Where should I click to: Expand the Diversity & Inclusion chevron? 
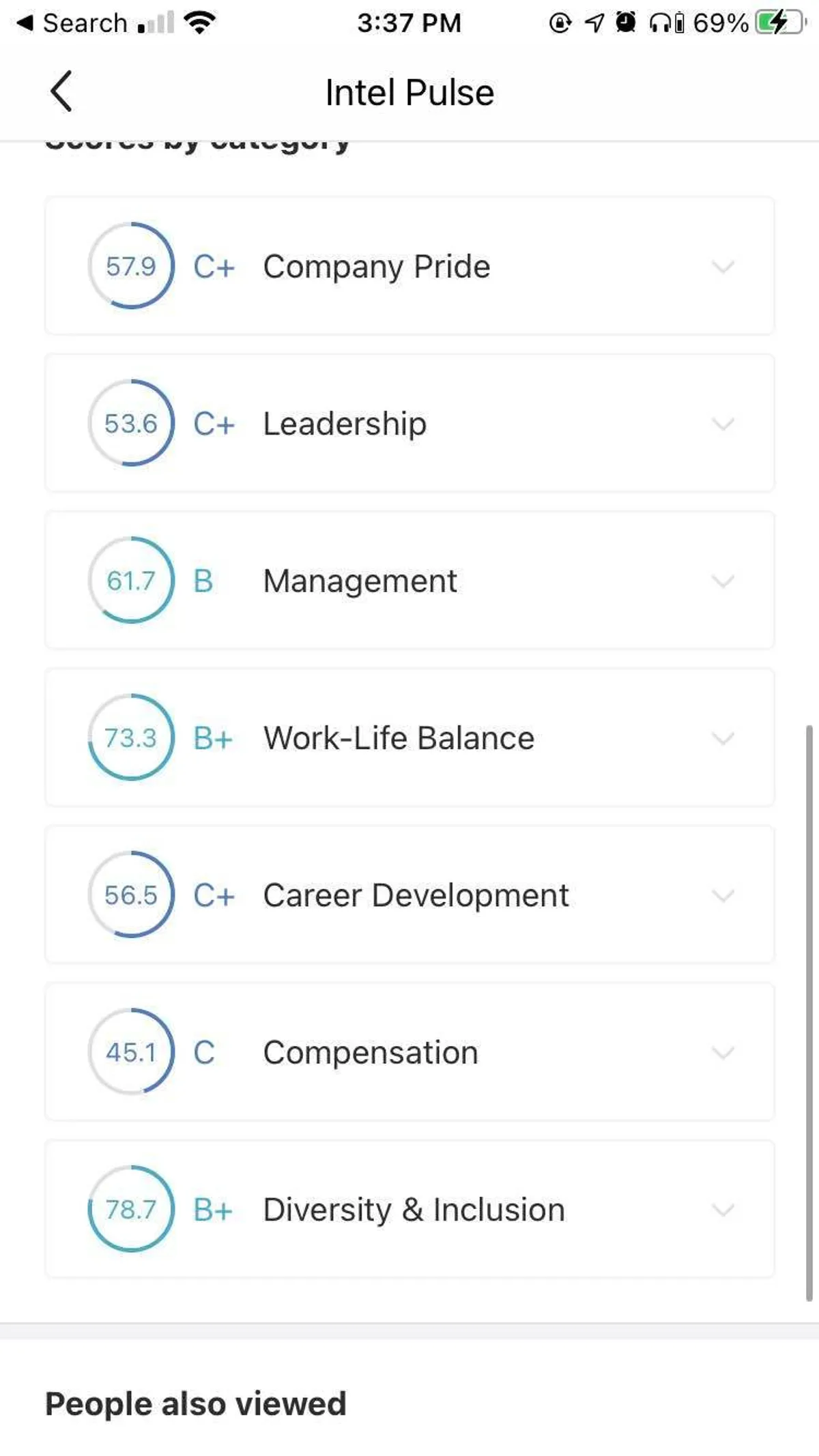tap(723, 1210)
